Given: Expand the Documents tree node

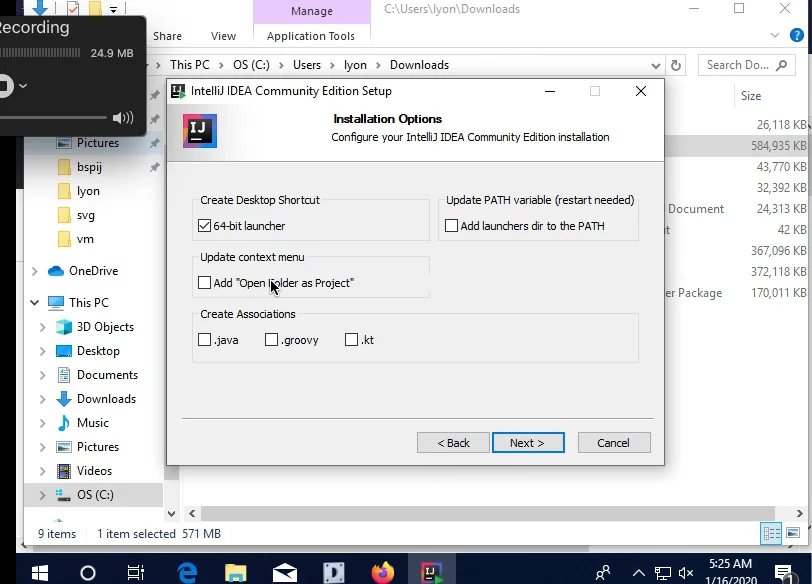Looking at the screenshot, I should coord(42,375).
